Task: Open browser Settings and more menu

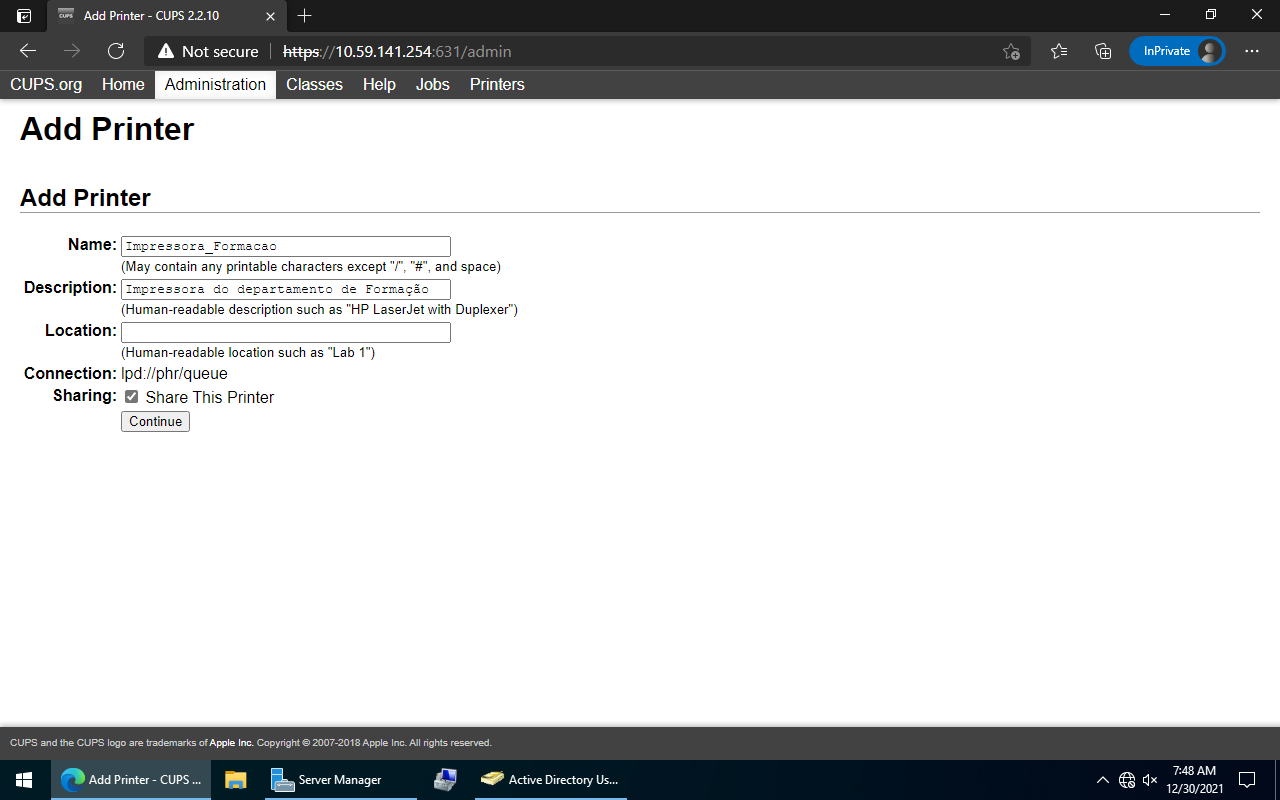Action: point(1252,51)
